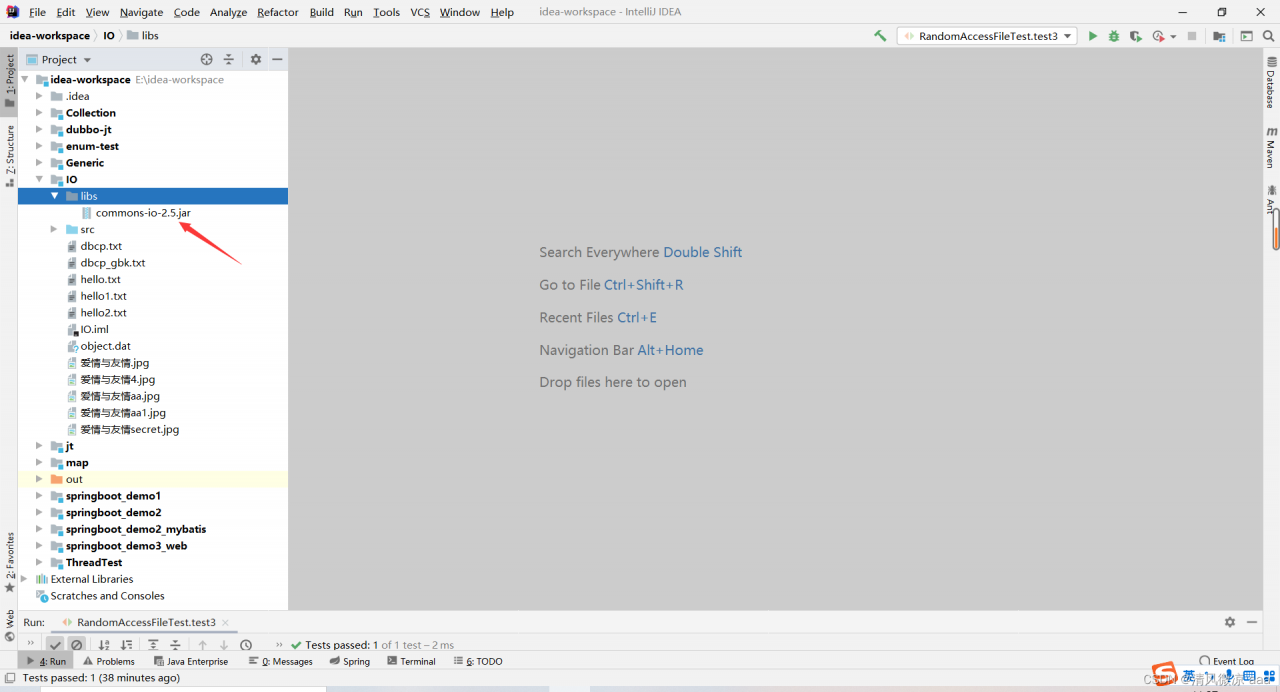Start debug with the bug icon
The image size is (1280, 692).
pos(1114,36)
